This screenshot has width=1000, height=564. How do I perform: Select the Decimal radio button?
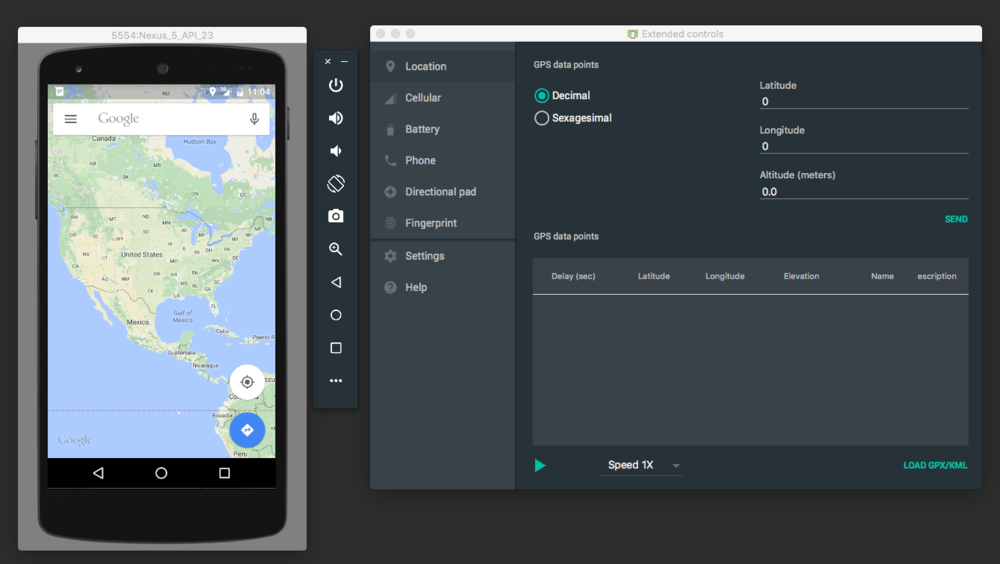click(x=542, y=96)
